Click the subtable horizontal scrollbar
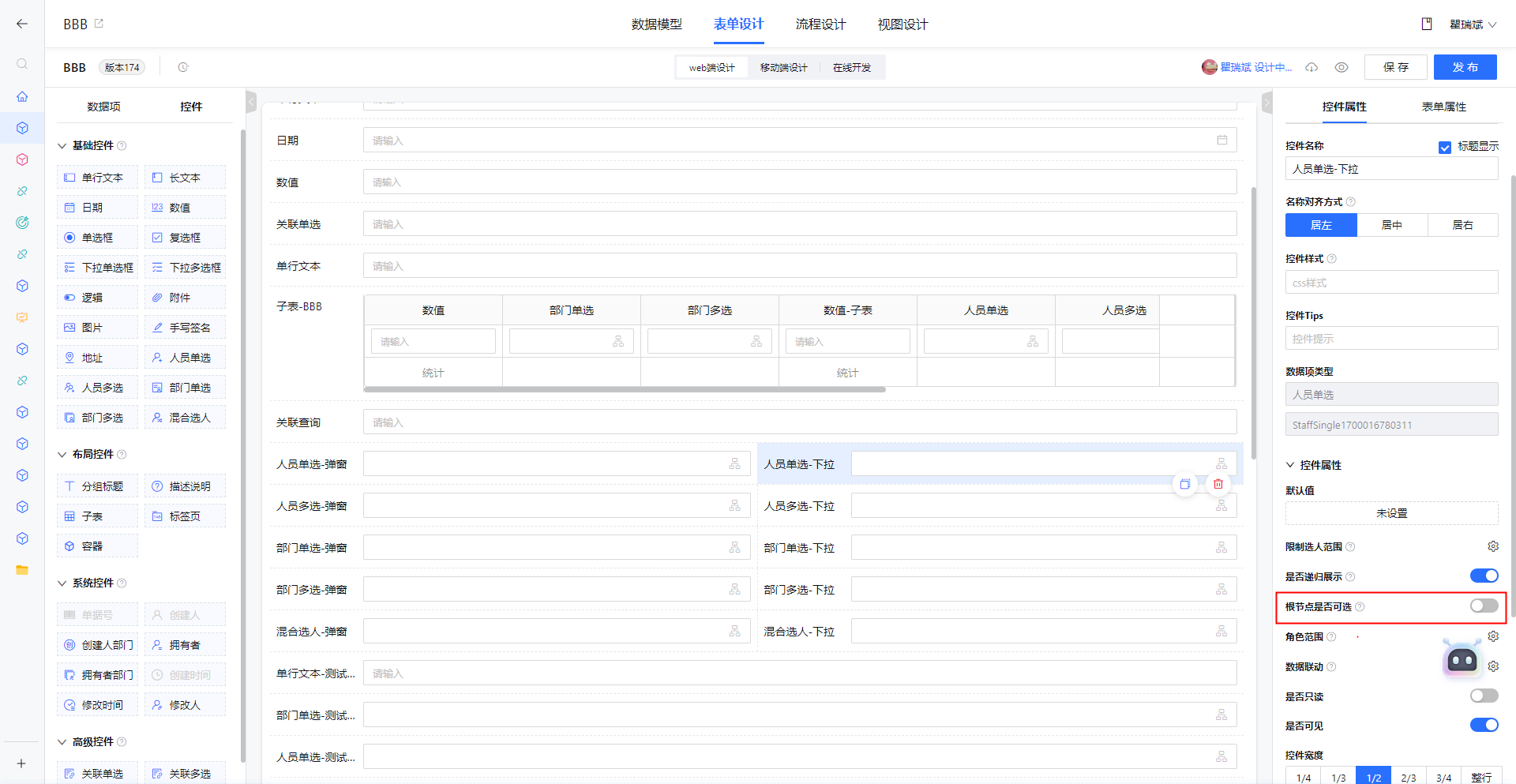Screen dimensions: 1516x784 click(625, 389)
